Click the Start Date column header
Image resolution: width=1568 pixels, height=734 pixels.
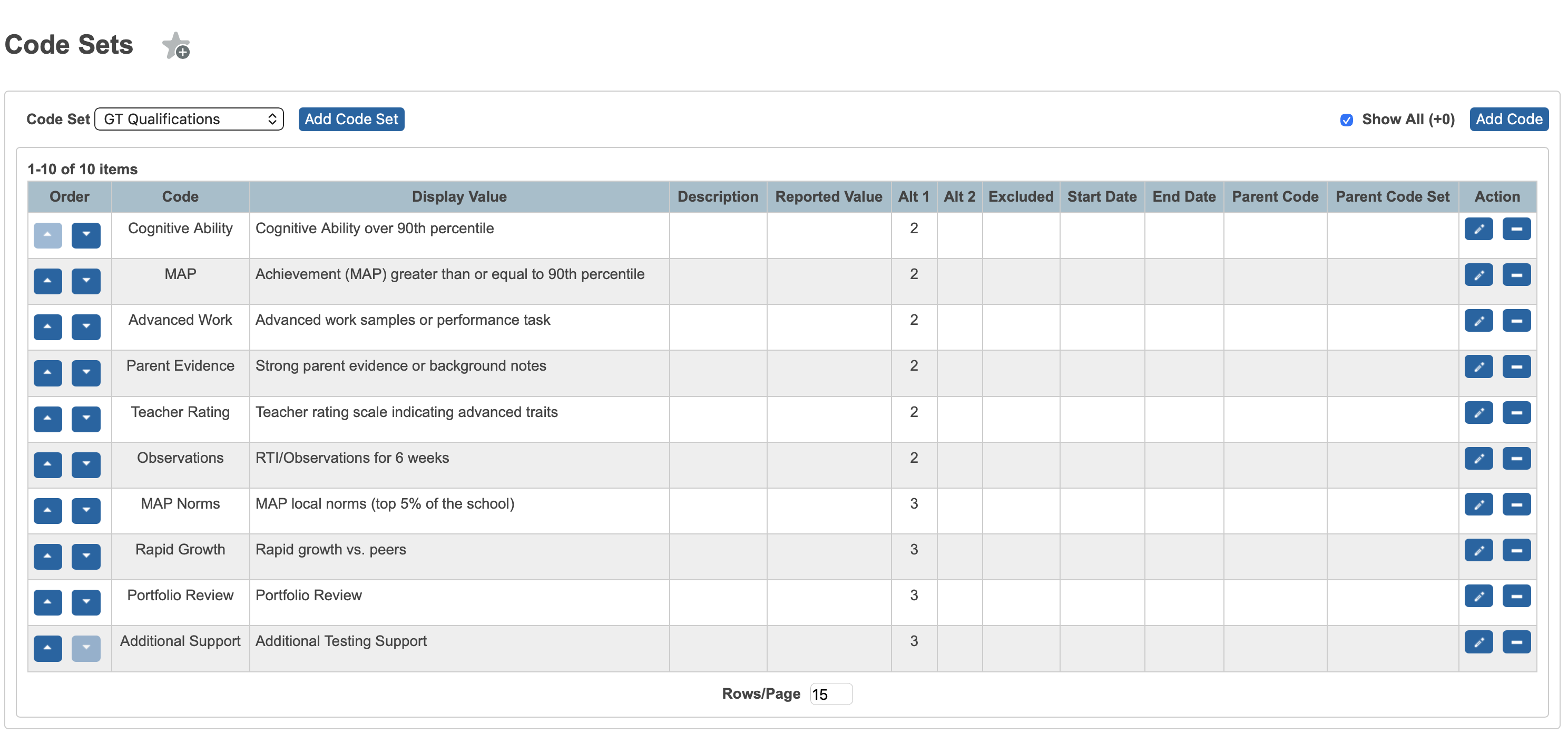click(x=1102, y=196)
